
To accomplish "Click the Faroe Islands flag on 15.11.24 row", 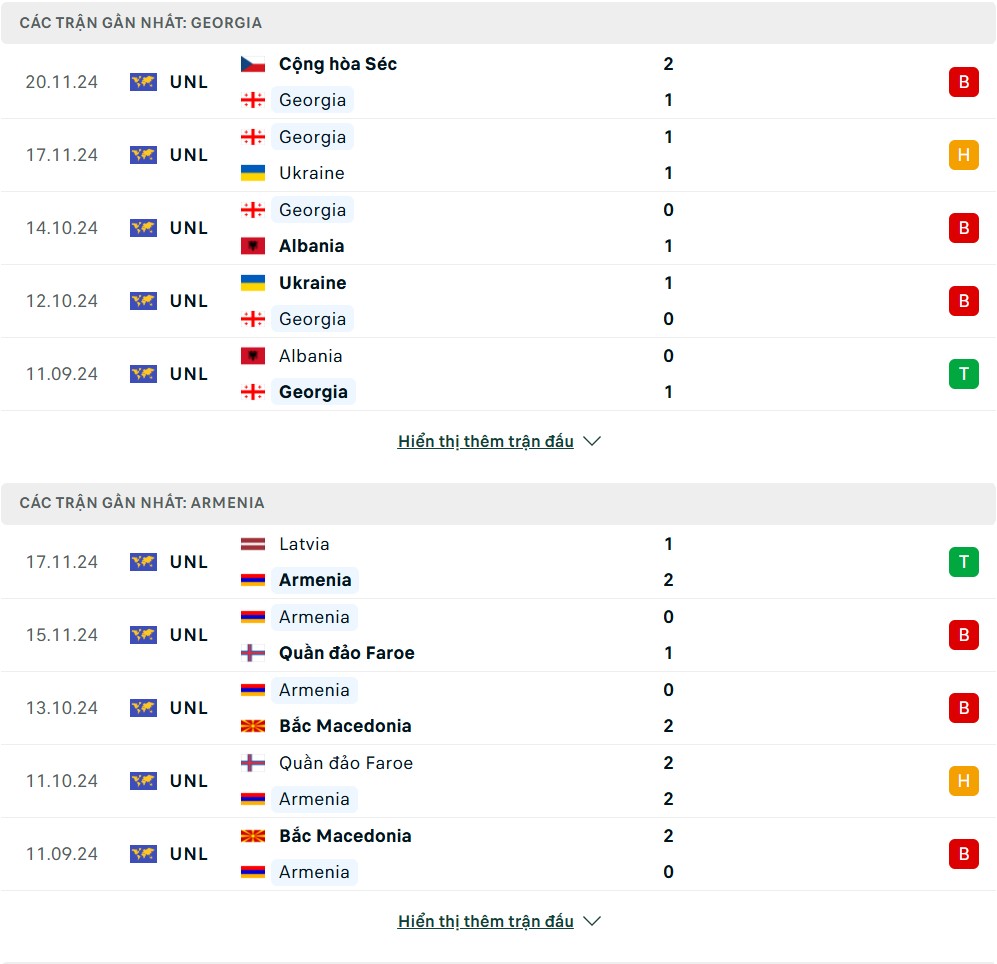I will [x=252, y=653].
